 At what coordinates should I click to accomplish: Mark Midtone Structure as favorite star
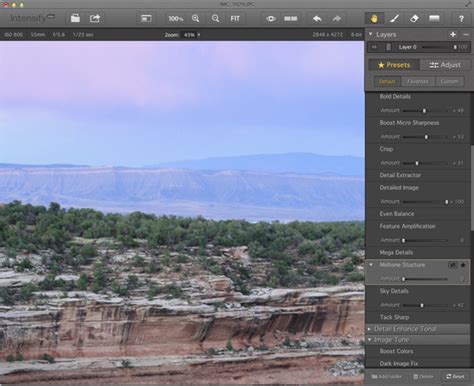(x=463, y=265)
